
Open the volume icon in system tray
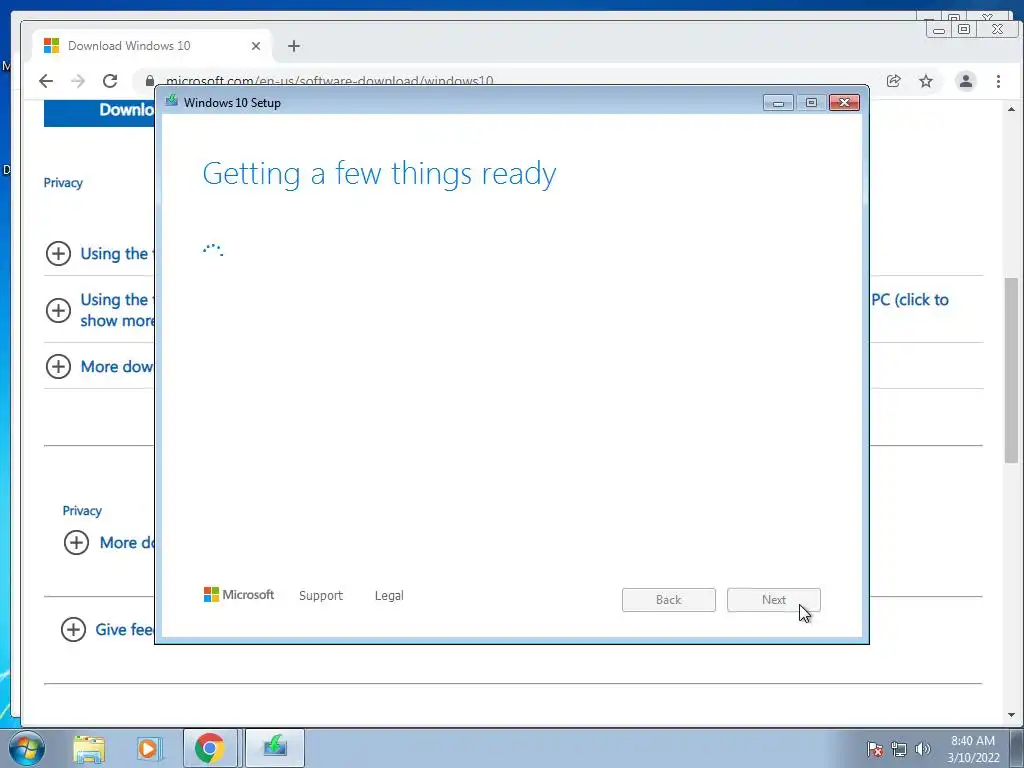coord(923,749)
